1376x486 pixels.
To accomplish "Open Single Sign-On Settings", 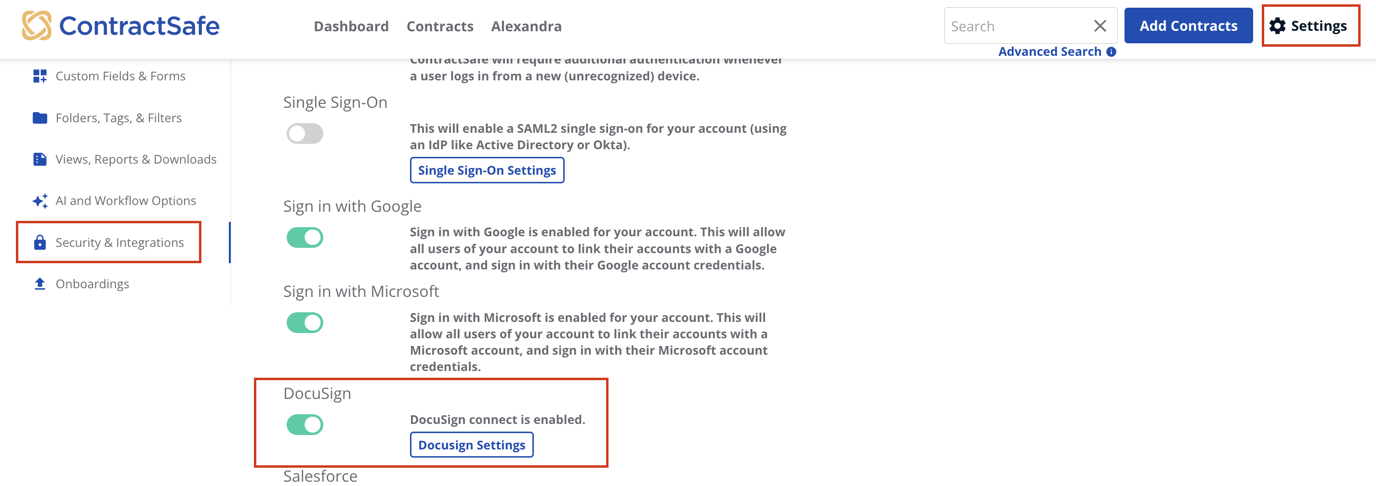I will click(x=487, y=171).
